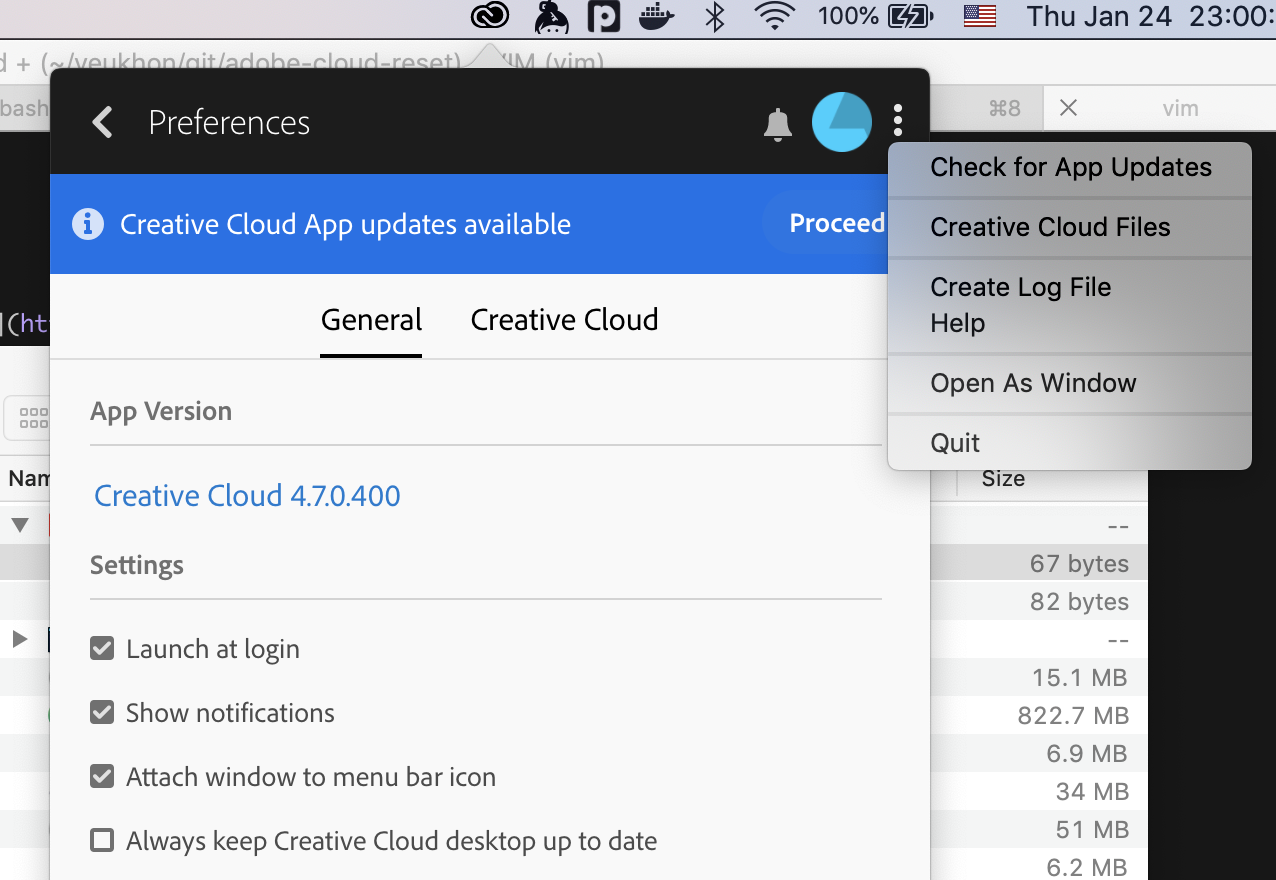Open notifications bell in Creative Cloud
Image resolution: width=1276 pixels, height=880 pixels.
(x=777, y=124)
